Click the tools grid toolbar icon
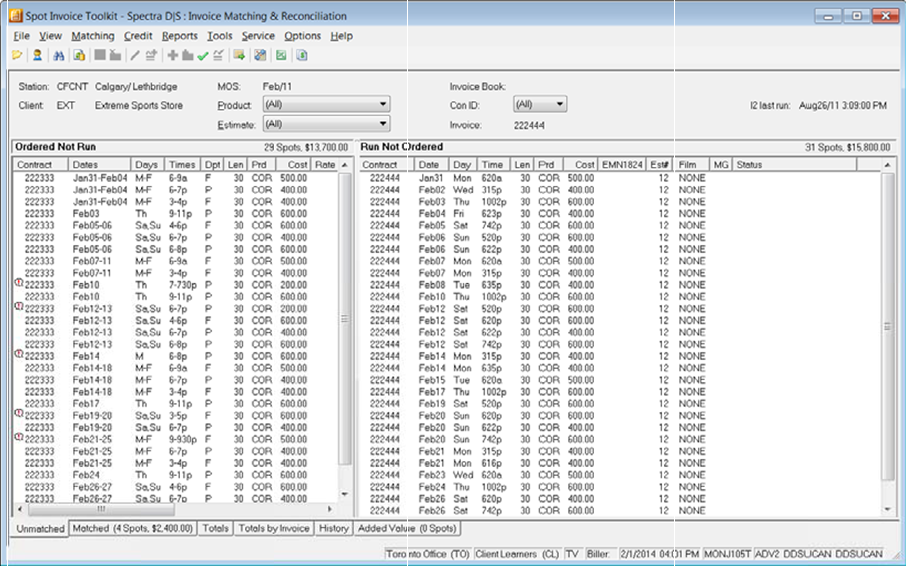Viewport: 906px width, 566px height. [x=260, y=55]
